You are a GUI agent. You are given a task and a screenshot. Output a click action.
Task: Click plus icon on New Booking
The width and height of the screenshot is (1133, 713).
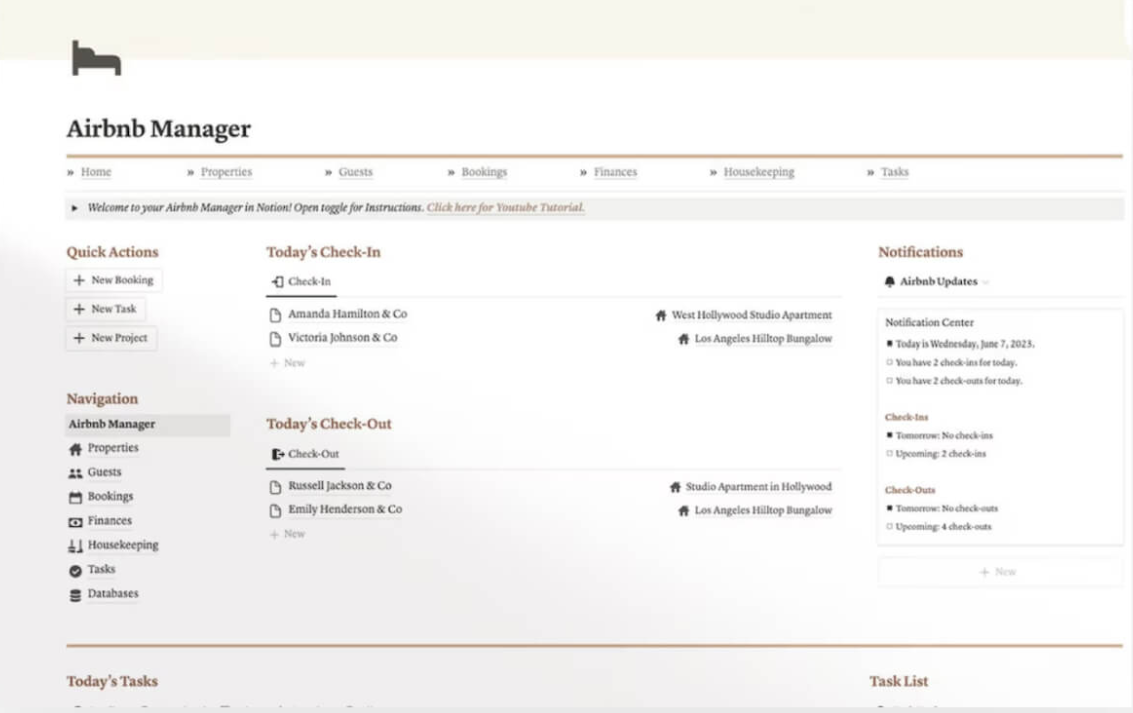(x=79, y=280)
